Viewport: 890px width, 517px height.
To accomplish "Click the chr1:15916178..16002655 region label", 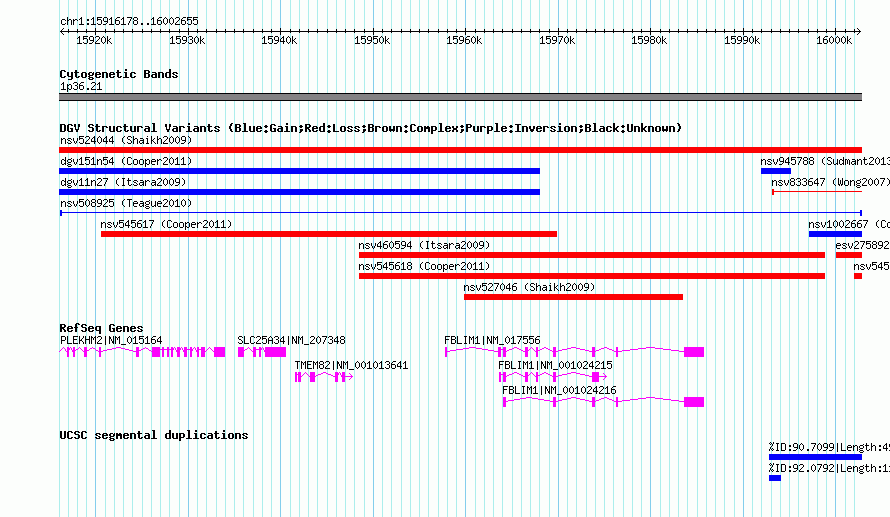I will coord(129,22).
